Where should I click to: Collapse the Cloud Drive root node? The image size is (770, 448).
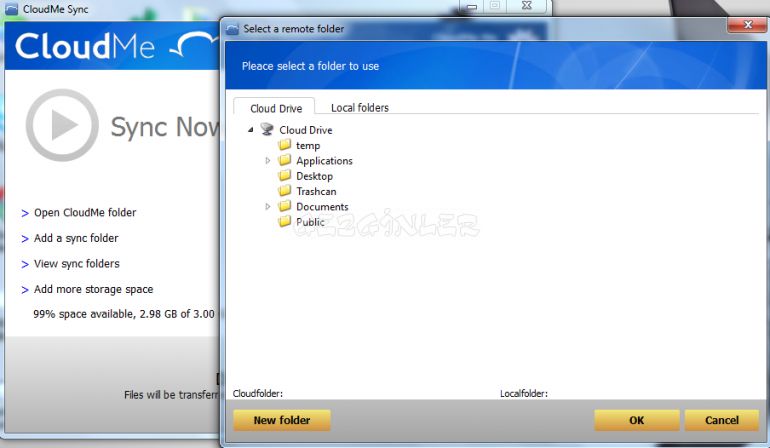pyautogui.click(x=250, y=130)
